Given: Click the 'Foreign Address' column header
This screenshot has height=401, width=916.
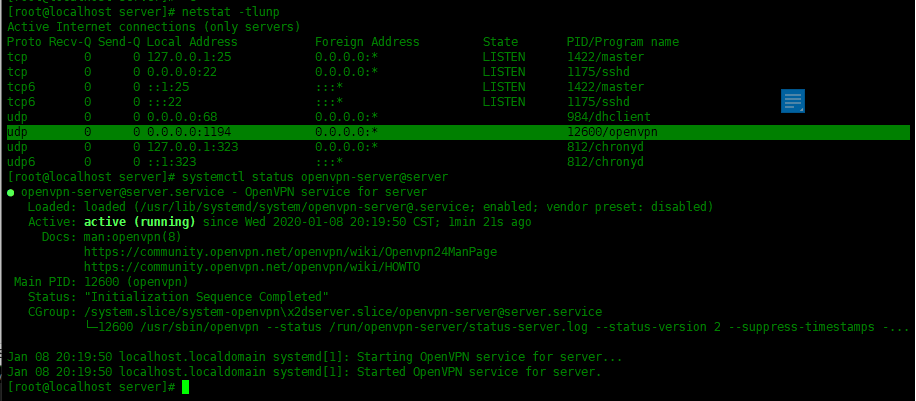Looking at the screenshot, I should [367, 42].
